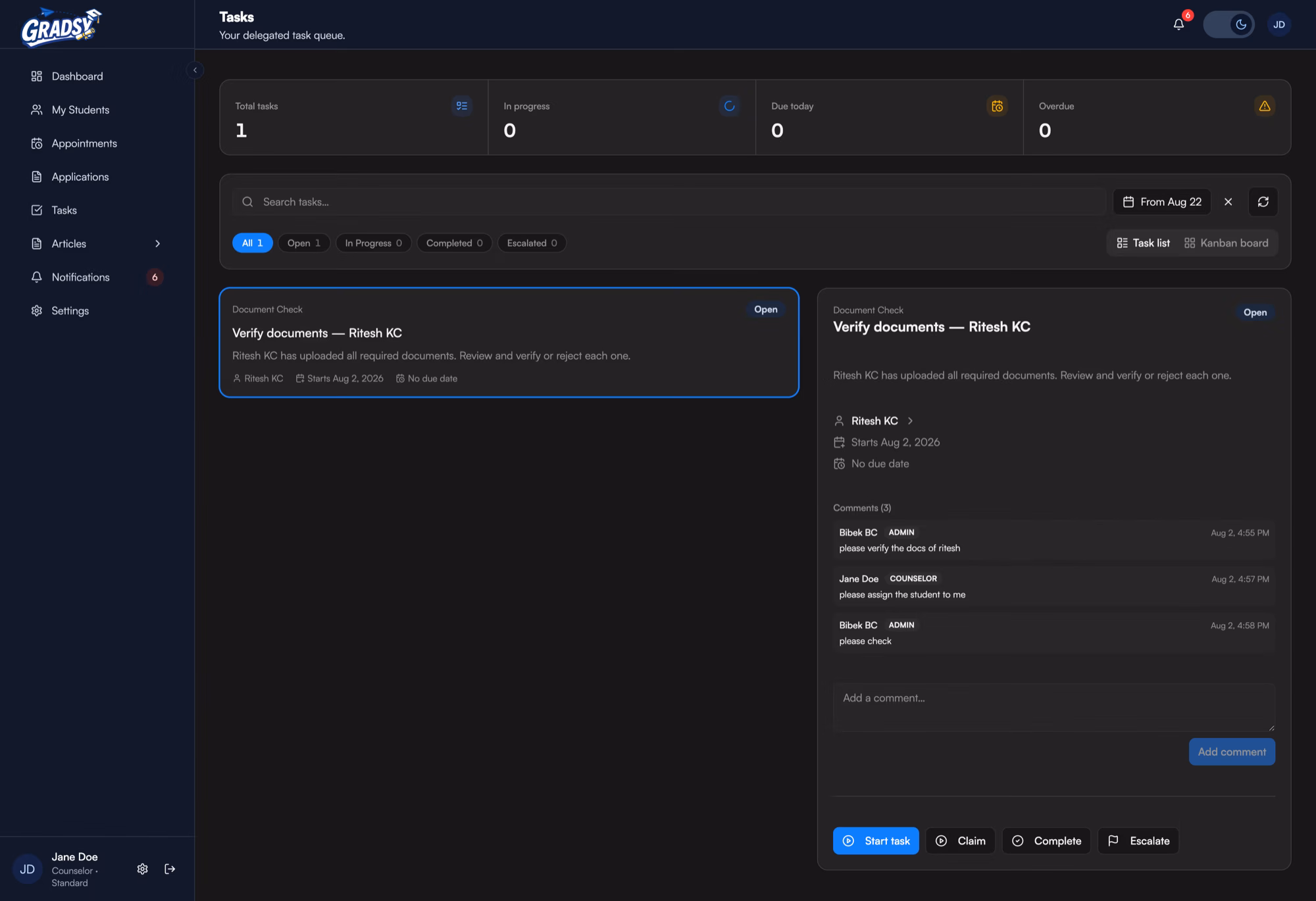Screen dimensions: 1316x901
Task: Filter by In Progress tasks
Action: [374, 243]
